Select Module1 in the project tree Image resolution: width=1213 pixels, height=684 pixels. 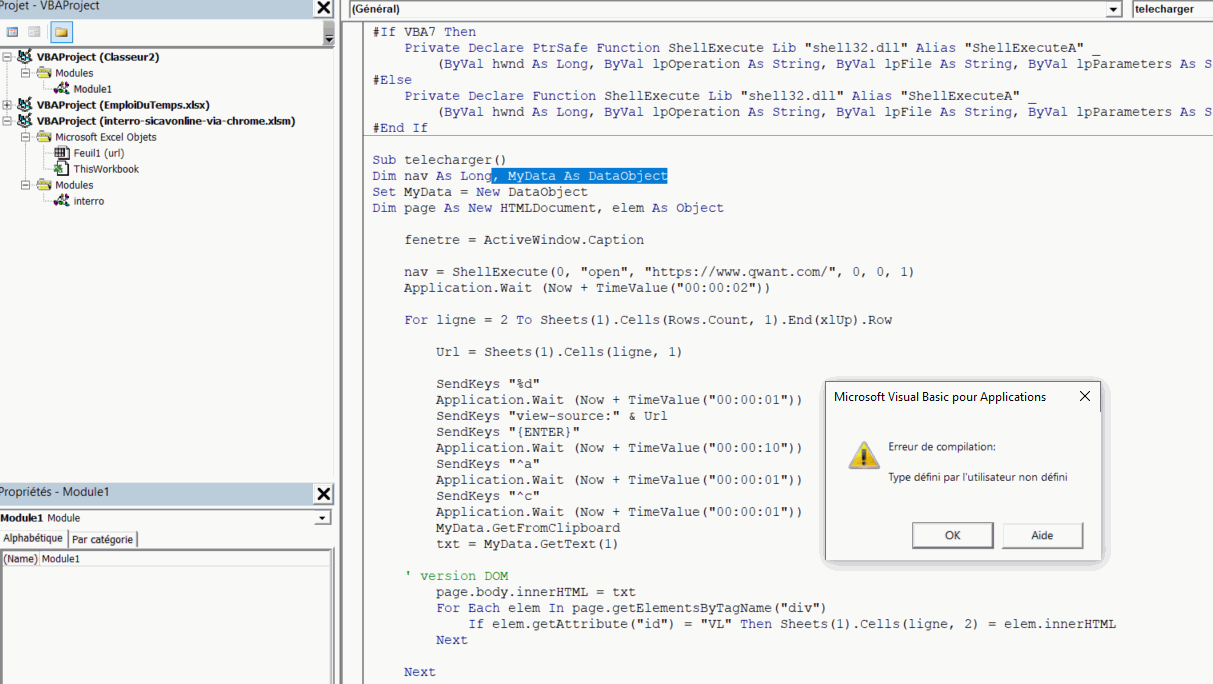click(93, 89)
